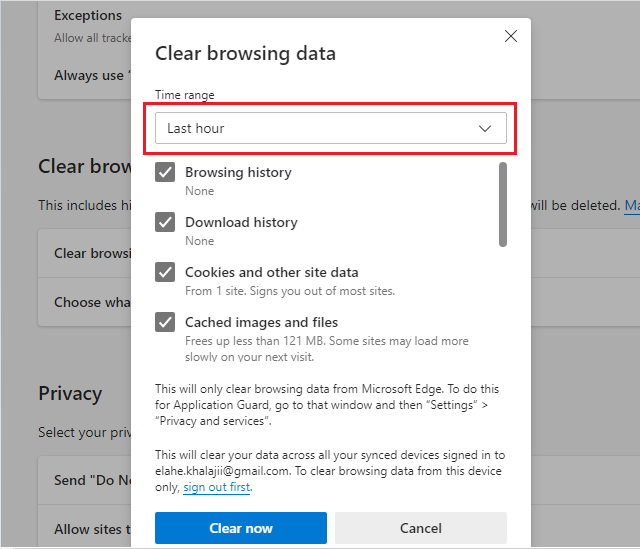Click the Cancel button

420,528
